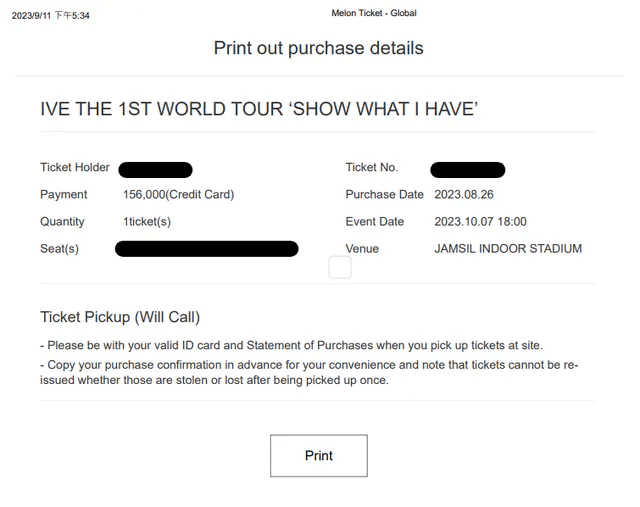640x507 pixels.
Task: Click the redacted ticket holder name
Action: click(154, 170)
